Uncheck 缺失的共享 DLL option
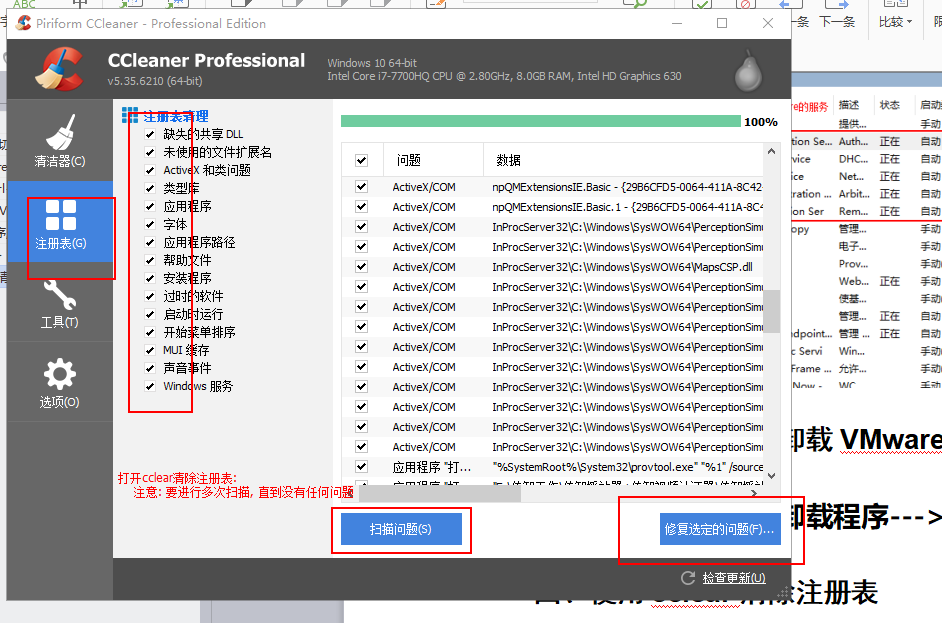The width and height of the screenshot is (942, 623). point(150,134)
